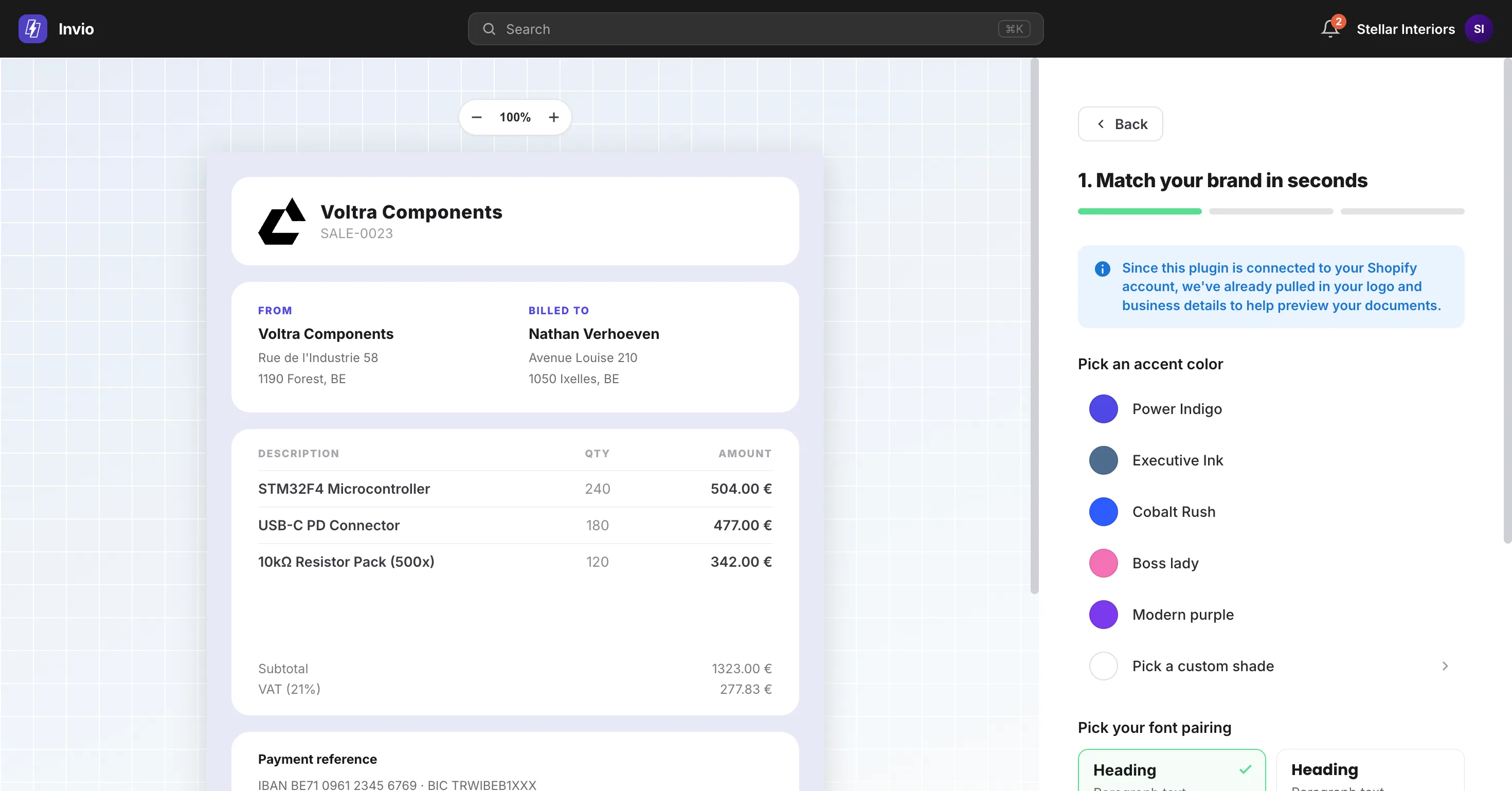Image resolution: width=1512 pixels, height=791 pixels.
Task: Click the search magnifier icon
Action: tap(489, 29)
